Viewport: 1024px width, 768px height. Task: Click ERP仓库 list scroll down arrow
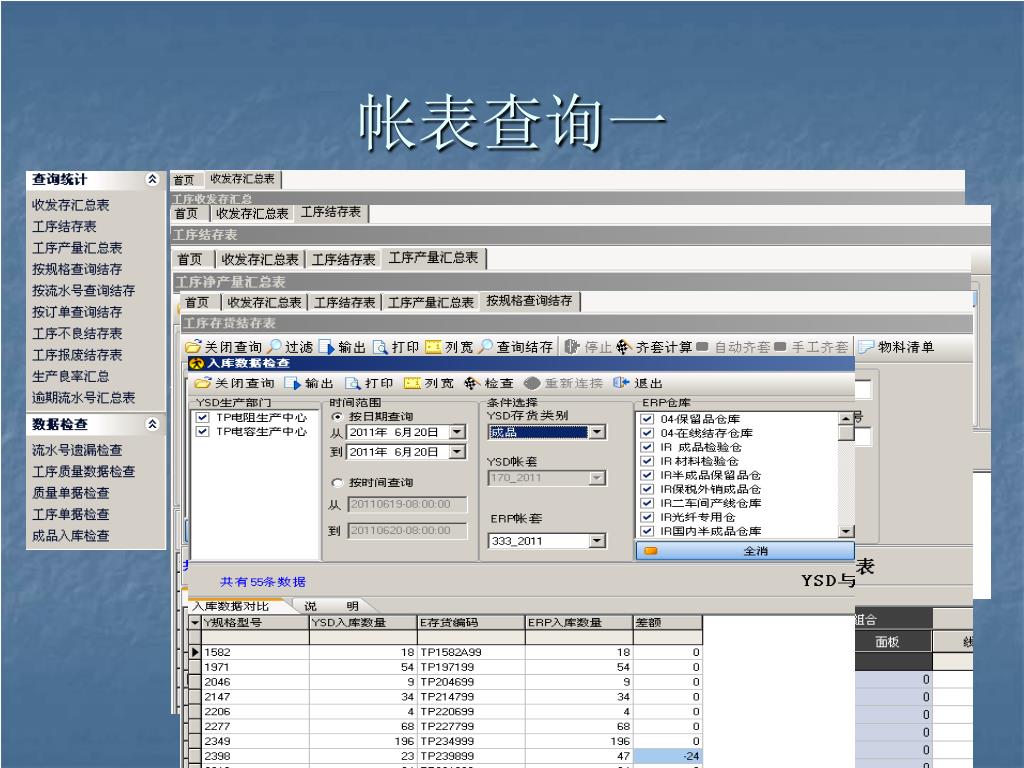coord(846,532)
